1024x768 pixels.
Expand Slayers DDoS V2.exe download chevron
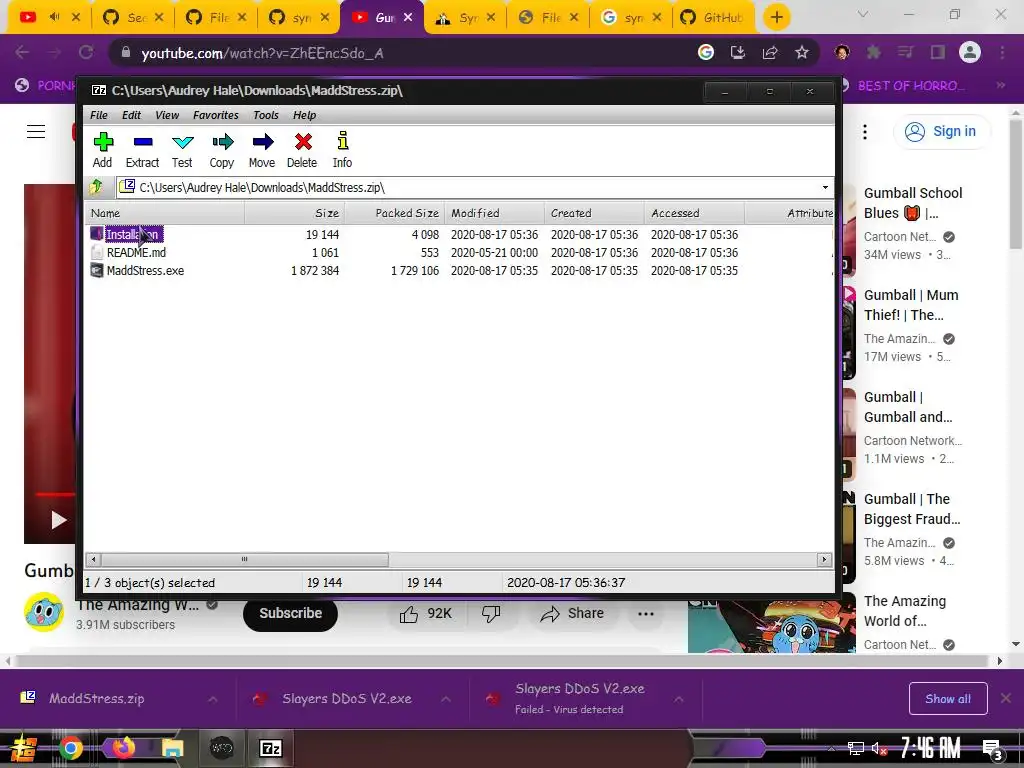point(446,699)
